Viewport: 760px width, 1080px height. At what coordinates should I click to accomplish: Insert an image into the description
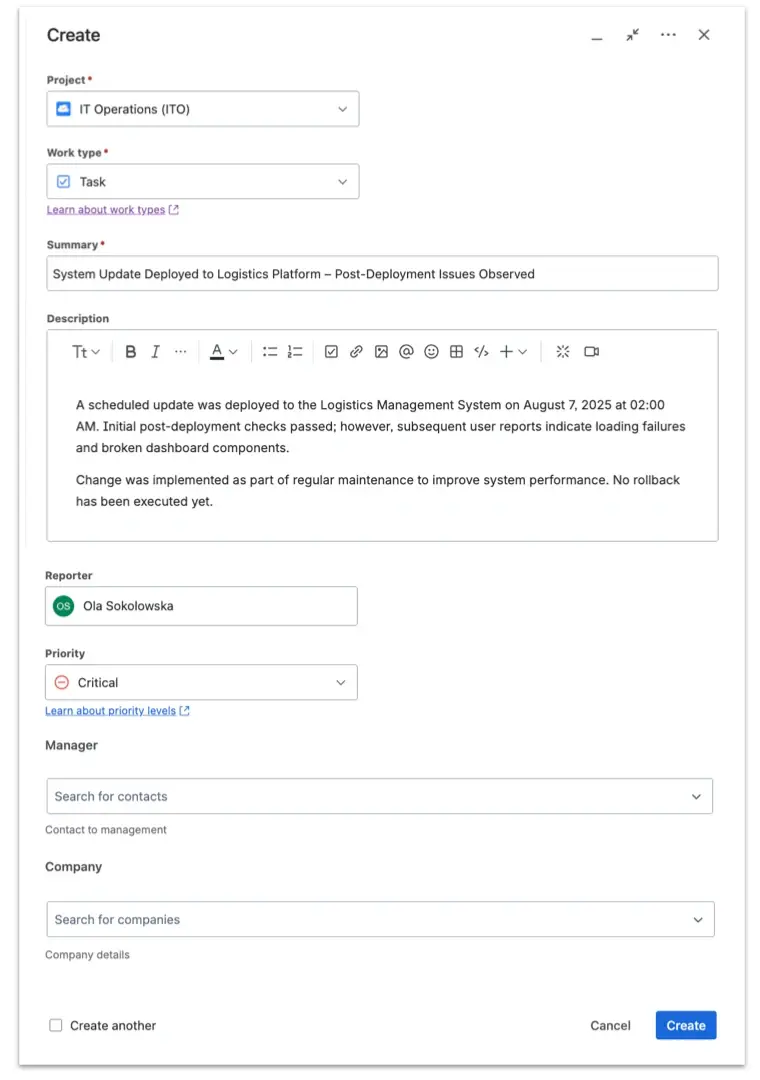382,351
